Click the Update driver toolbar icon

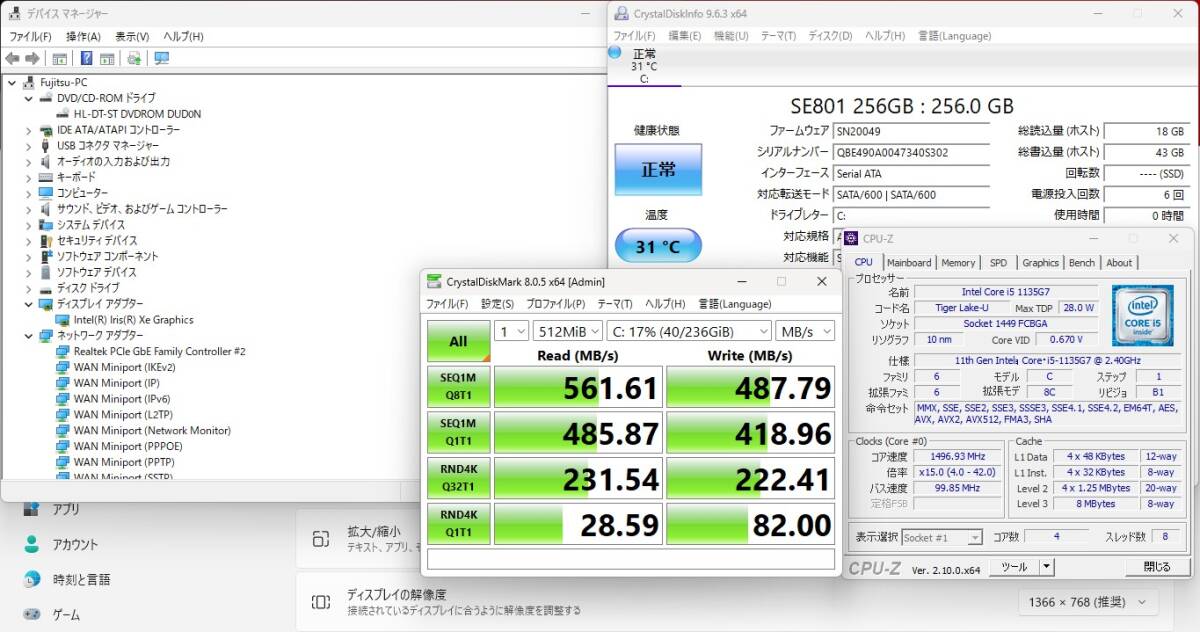click(134, 58)
